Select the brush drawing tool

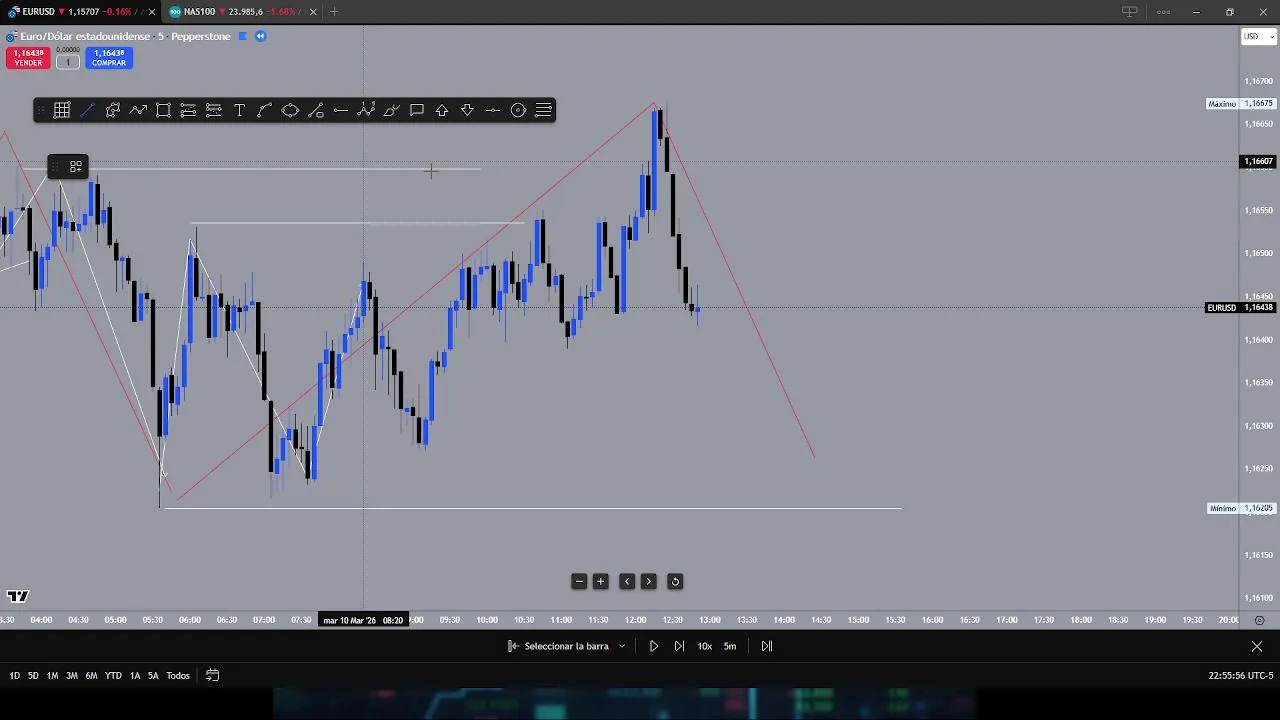(x=392, y=110)
